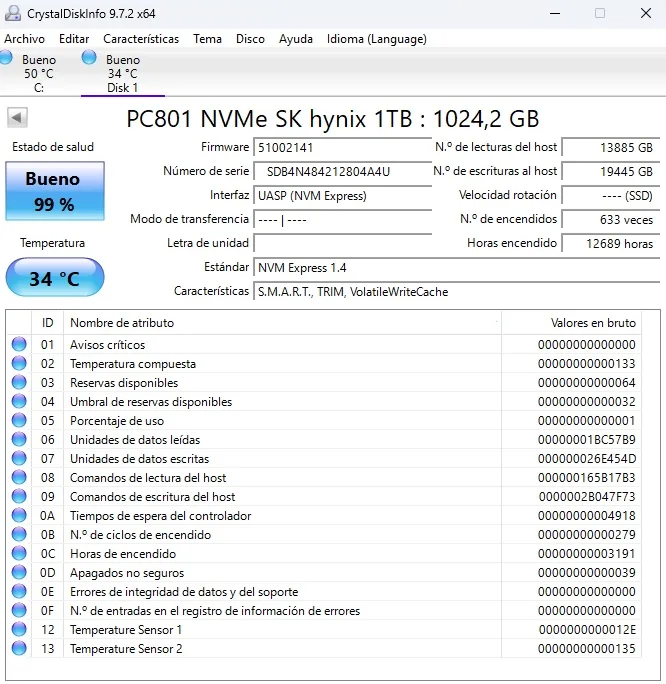666x684 pixels.
Task: Click the Estándar field NVM Express 1.4
Action: click(457, 267)
